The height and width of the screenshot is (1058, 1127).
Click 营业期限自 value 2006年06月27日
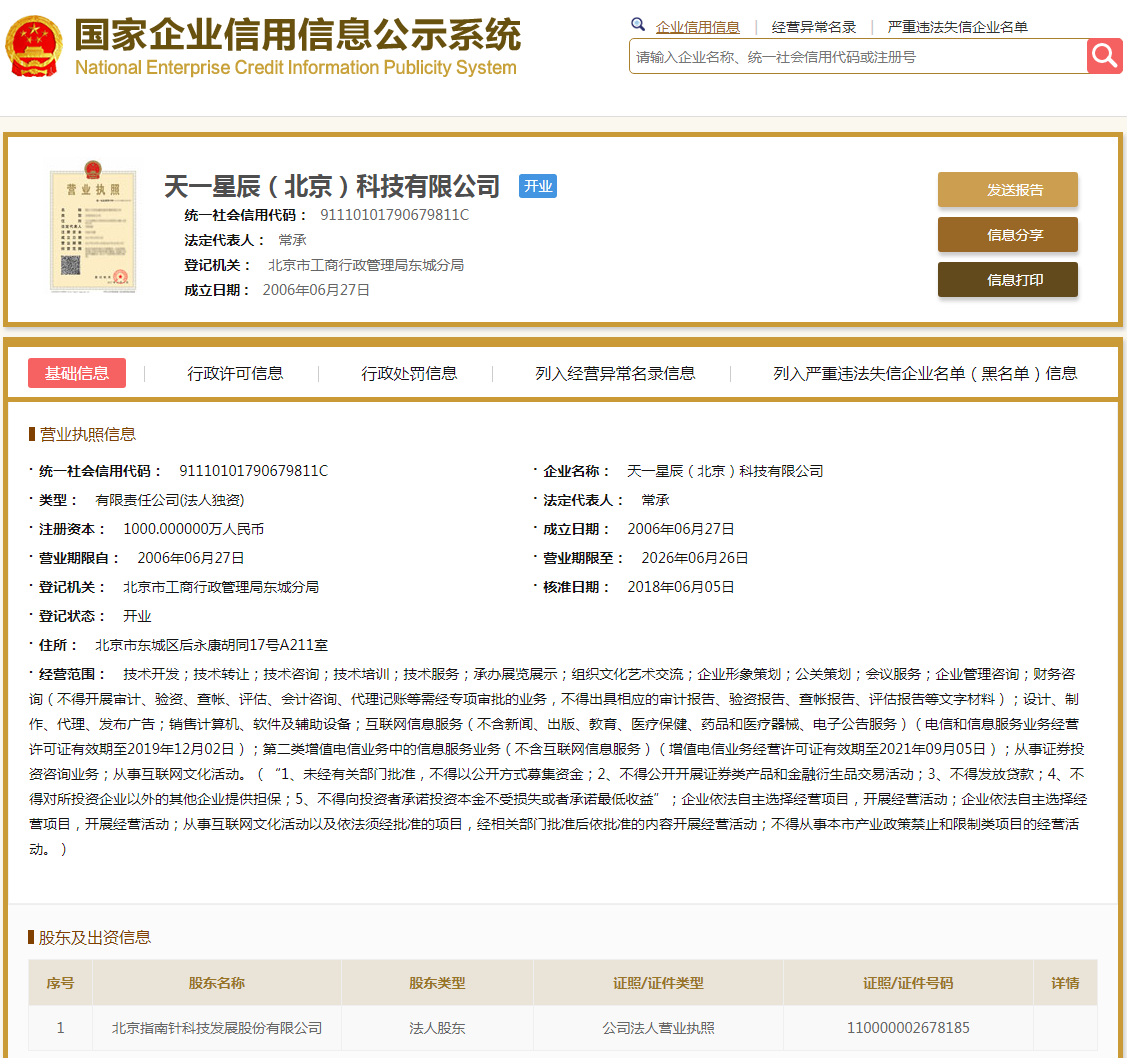tap(190, 558)
